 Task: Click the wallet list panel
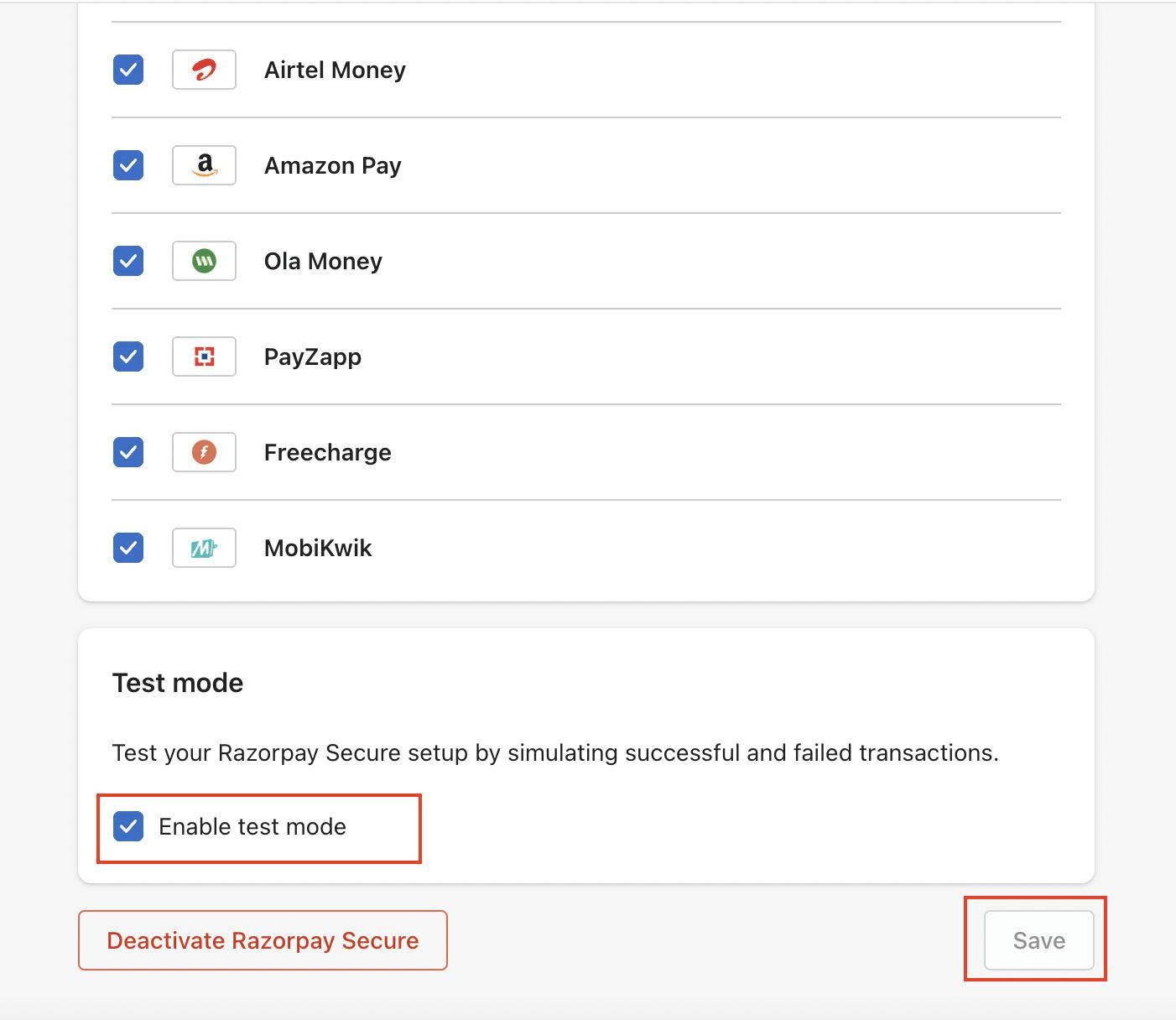point(587,302)
